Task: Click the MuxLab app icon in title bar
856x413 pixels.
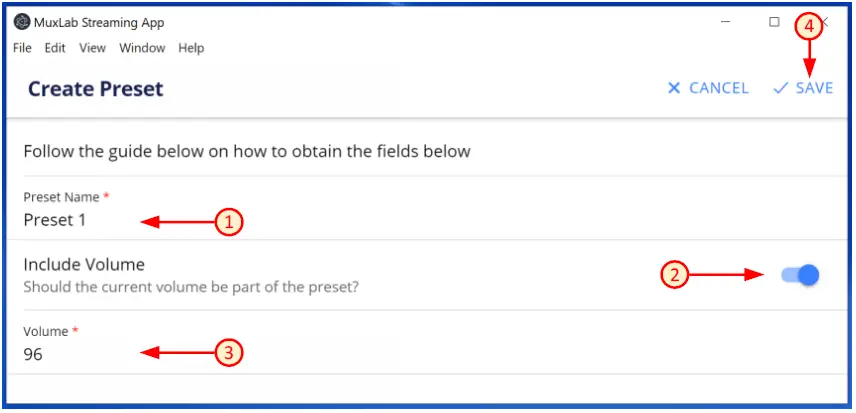Action: pos(21,23)
